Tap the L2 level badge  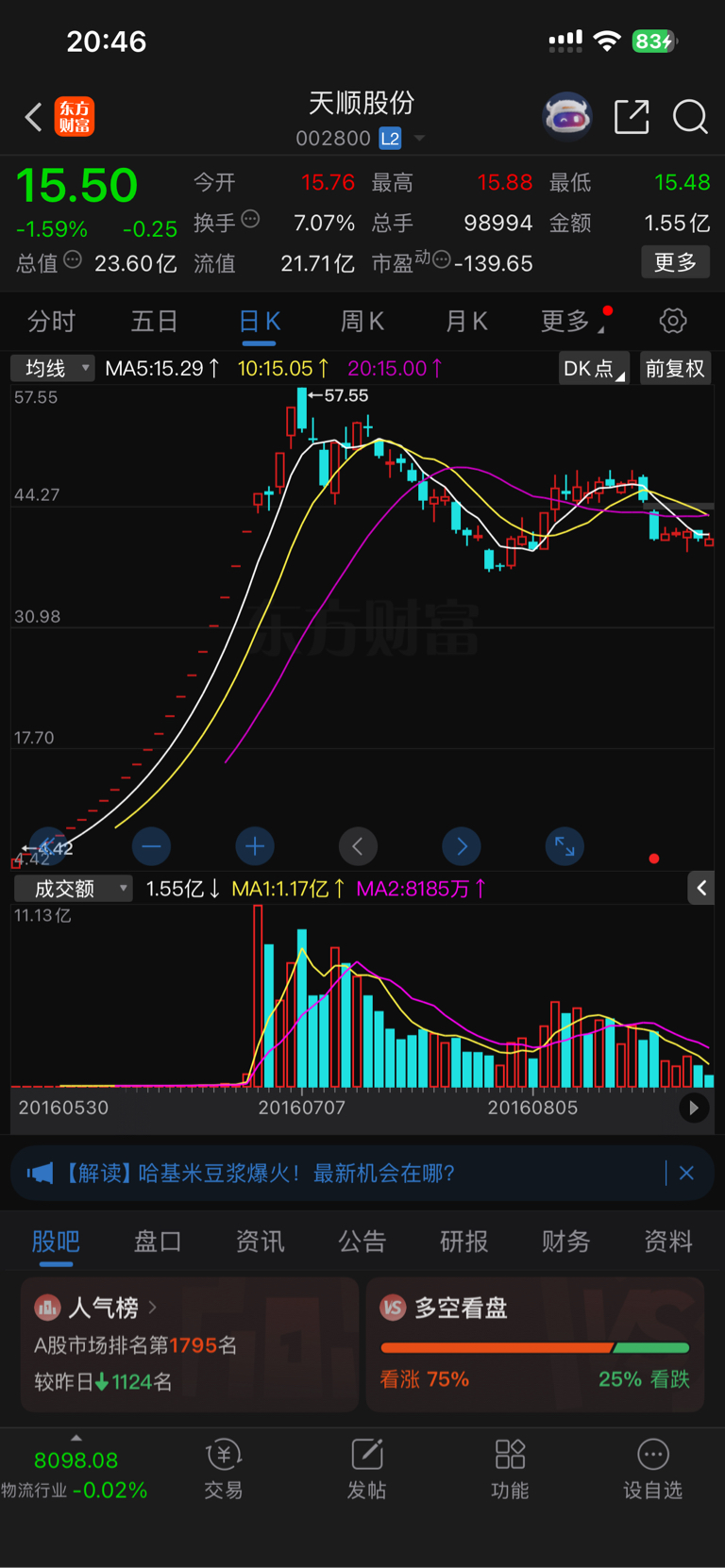tap(390, 139)
